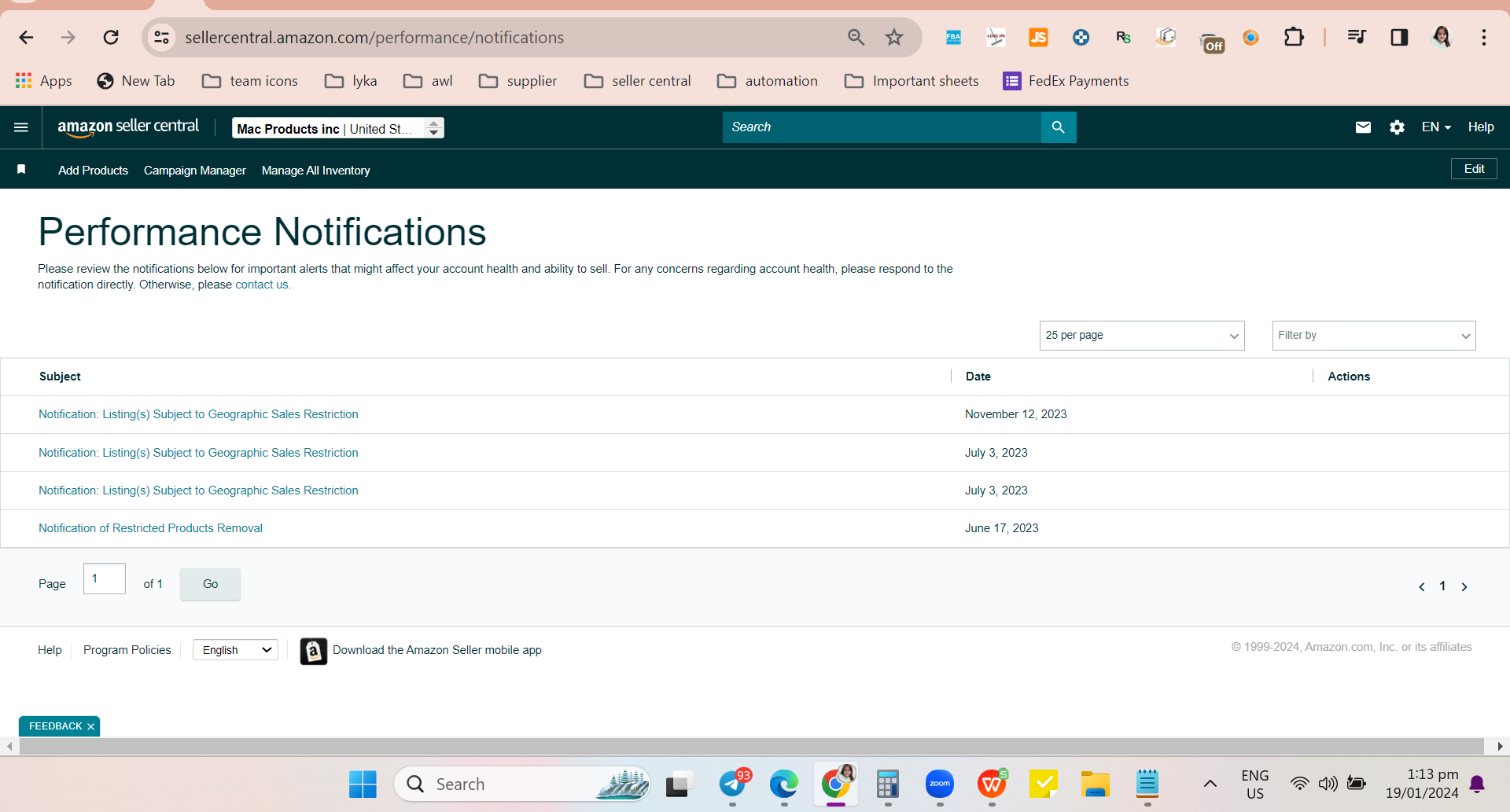Click the FEEDBACK tab label
The height and width of the screenshot is (812, 1510).
point(55,726)
